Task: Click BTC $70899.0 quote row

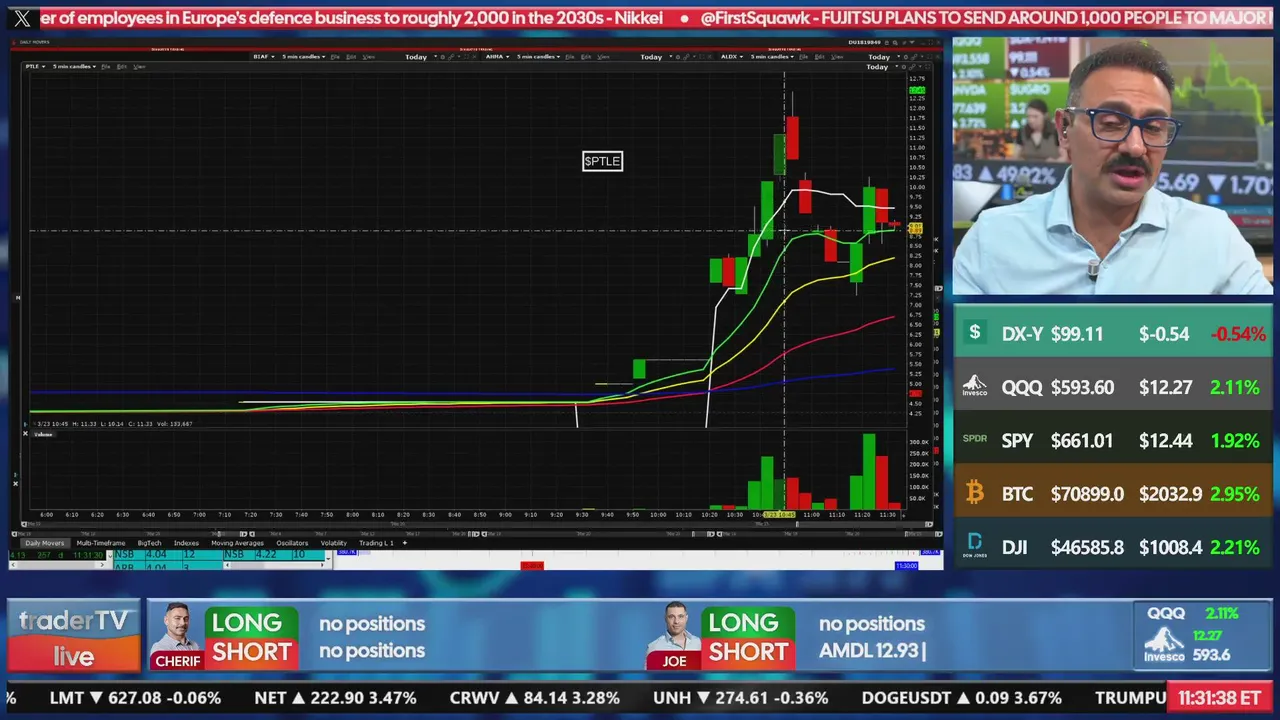Action: [x=1112, y=494]
